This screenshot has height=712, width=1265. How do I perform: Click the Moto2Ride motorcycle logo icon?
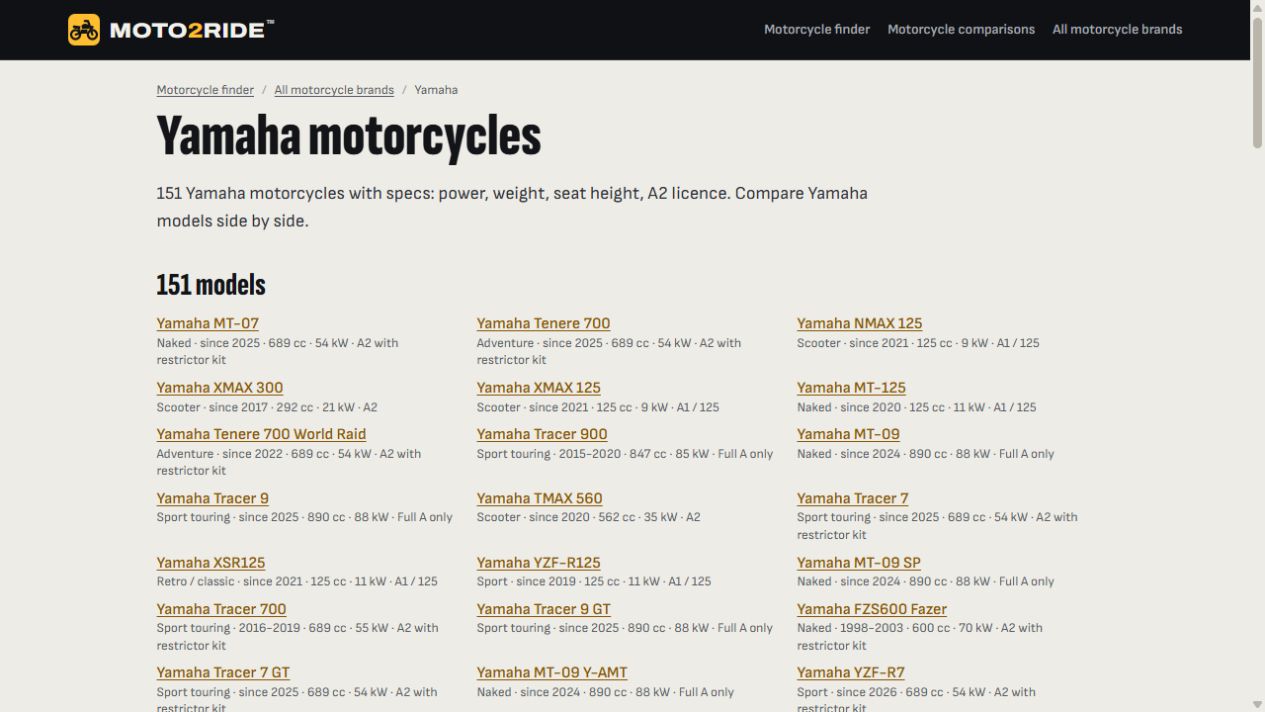point(84,30)
